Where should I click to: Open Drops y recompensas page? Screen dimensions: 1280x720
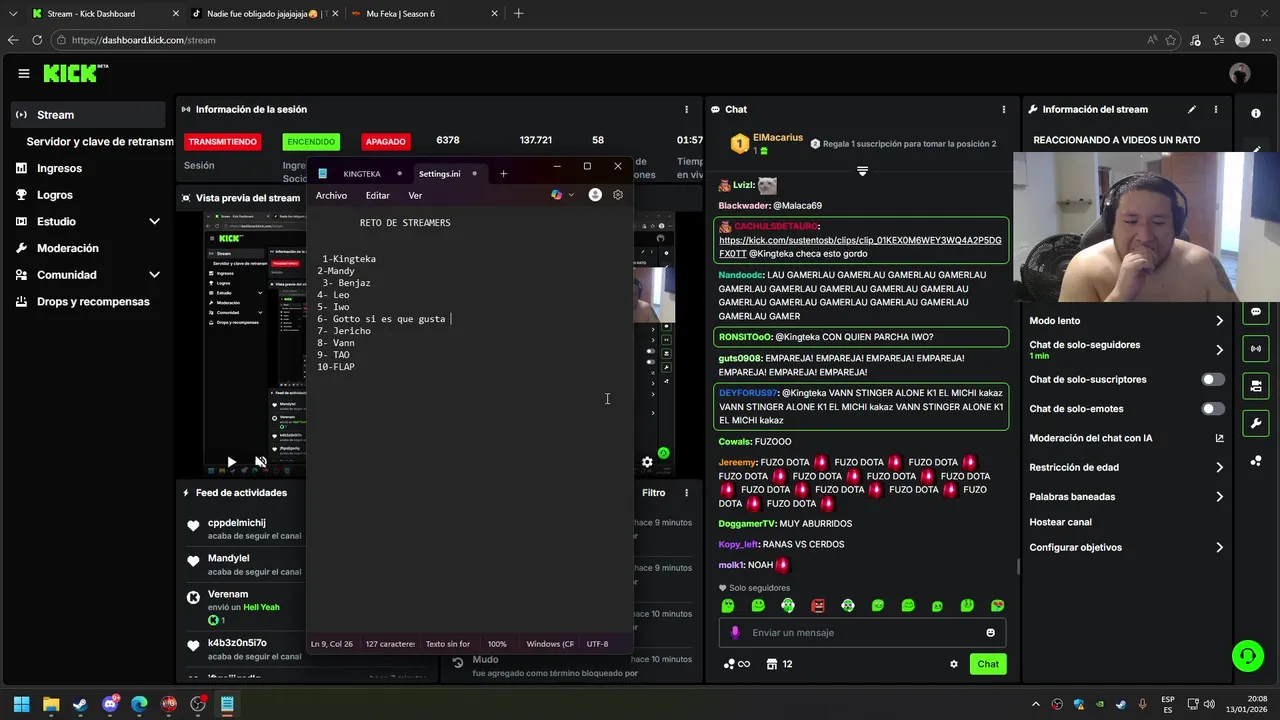[x=93, y=302]
